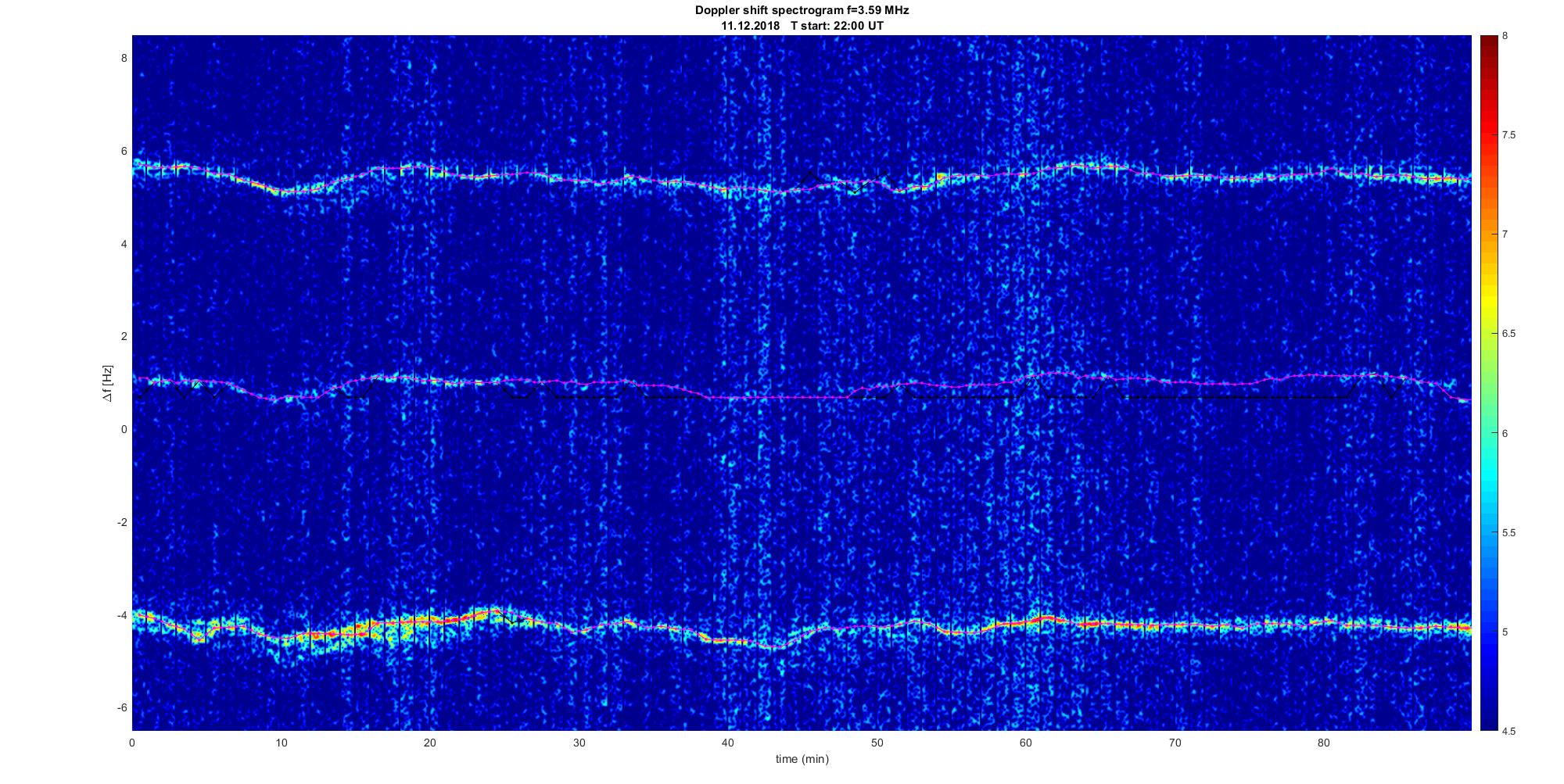1564x784 pixels.
Task: Click the y-axis tick label '-6'
Action: point(122,707)
